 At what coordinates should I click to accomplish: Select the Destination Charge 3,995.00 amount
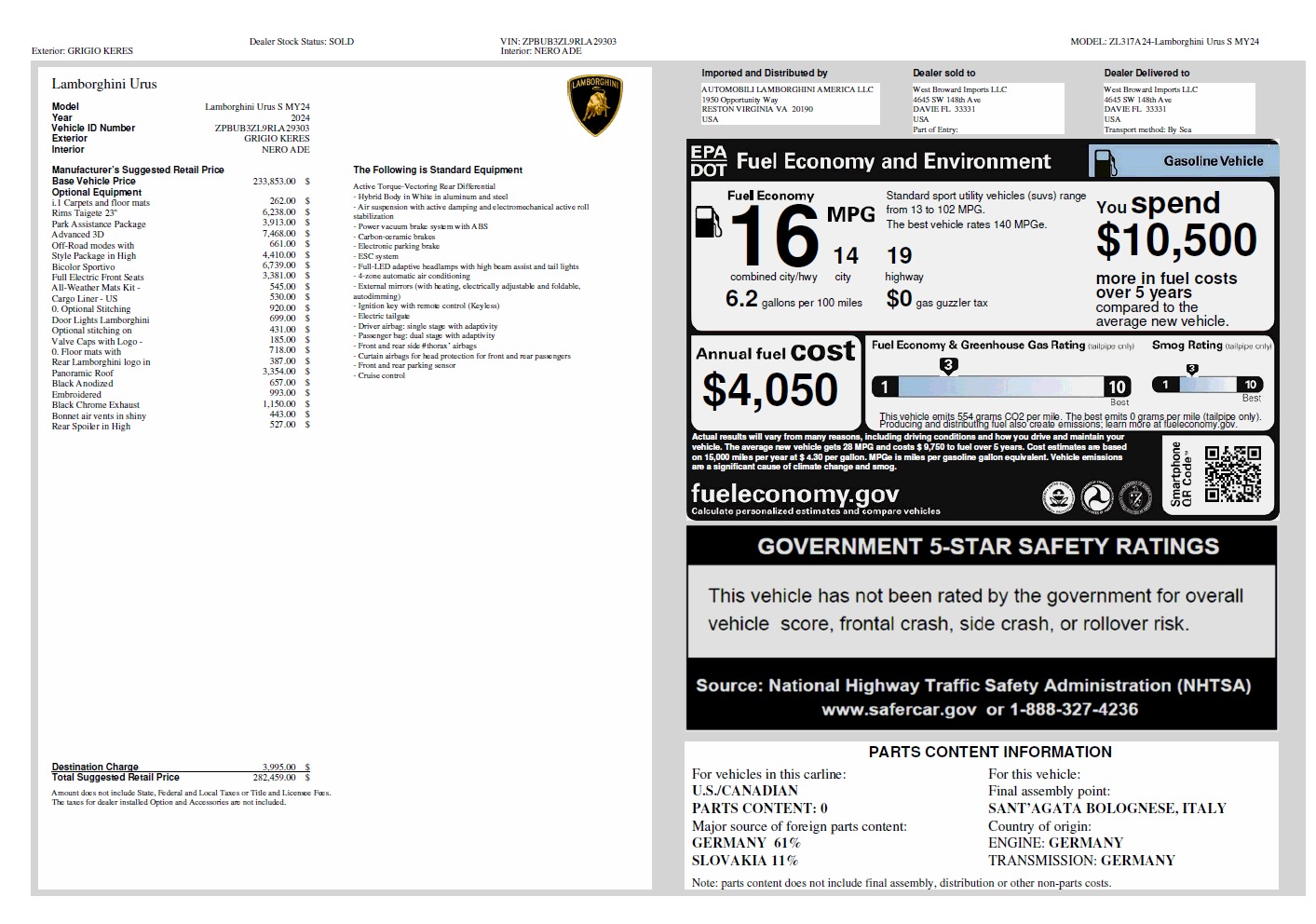[x=279, y=767]
